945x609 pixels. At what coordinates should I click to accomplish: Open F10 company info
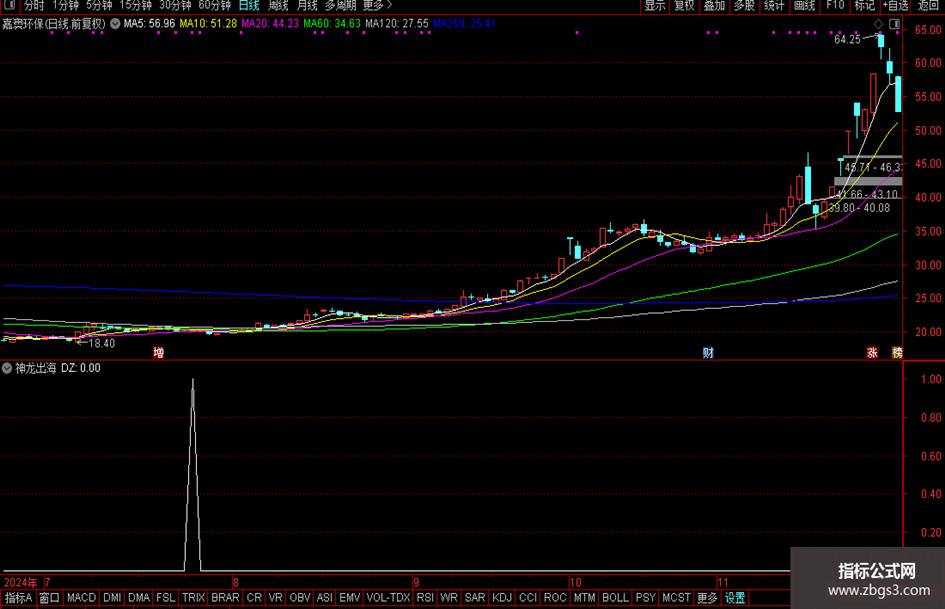835,5
